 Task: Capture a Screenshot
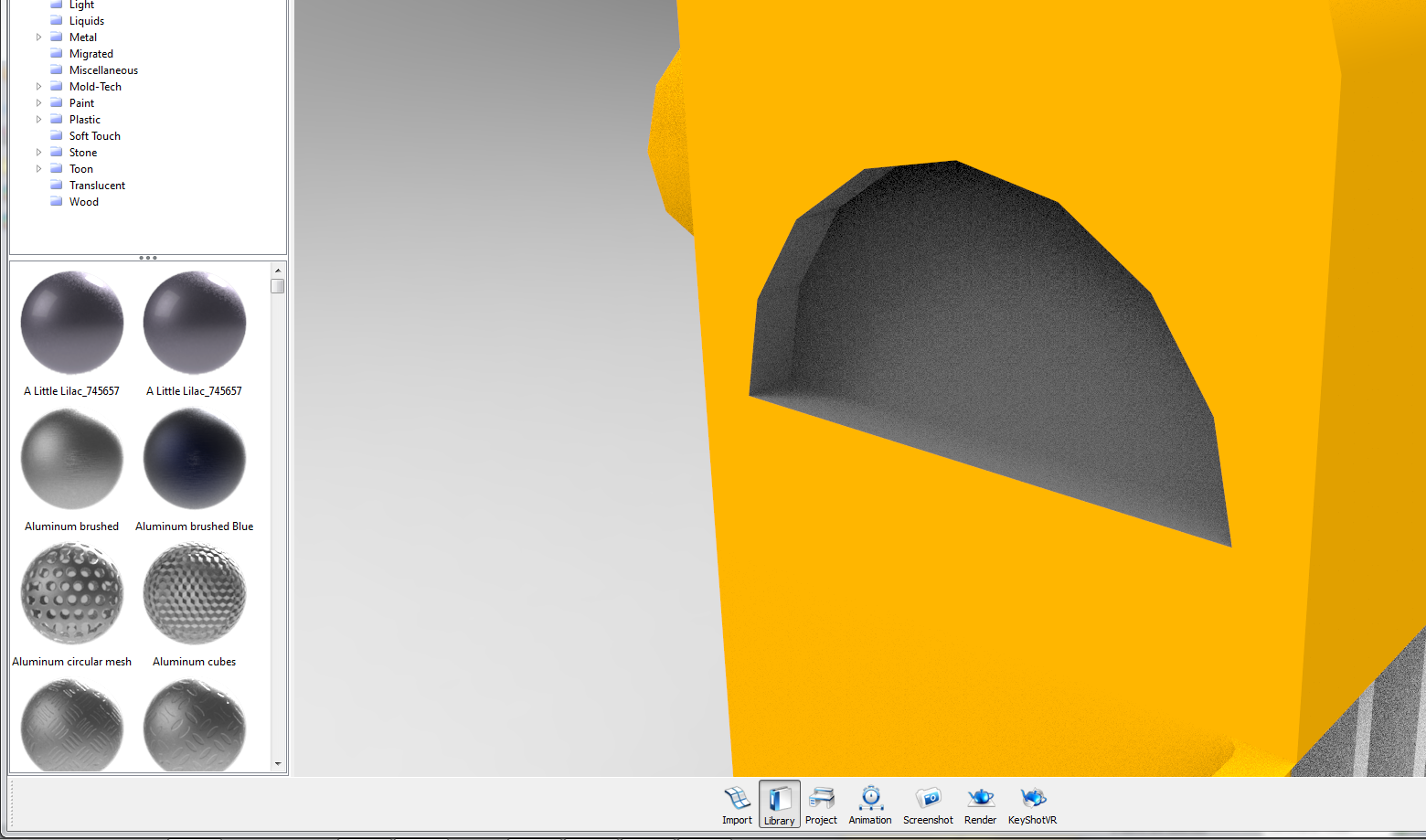[x=928, y=803]
